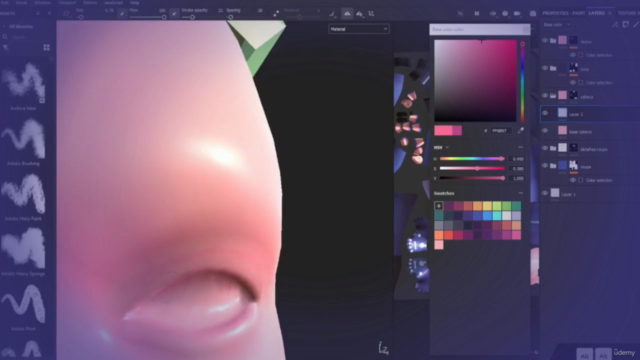The image size is (640, 360).
Task: Switch to Properties - Paint tab
Action: [563, 13]
